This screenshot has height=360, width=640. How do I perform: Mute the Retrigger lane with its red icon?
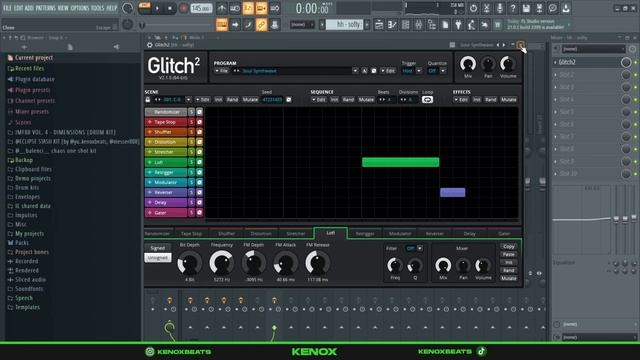pos(199,172)
